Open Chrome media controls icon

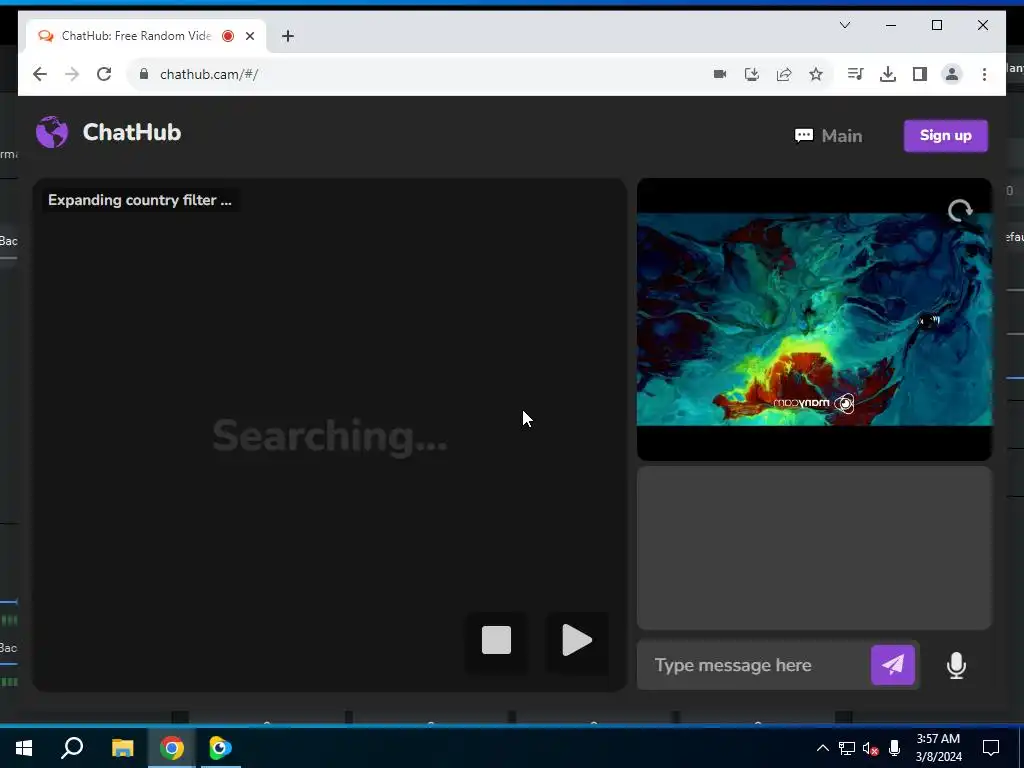tap(855, 74)
